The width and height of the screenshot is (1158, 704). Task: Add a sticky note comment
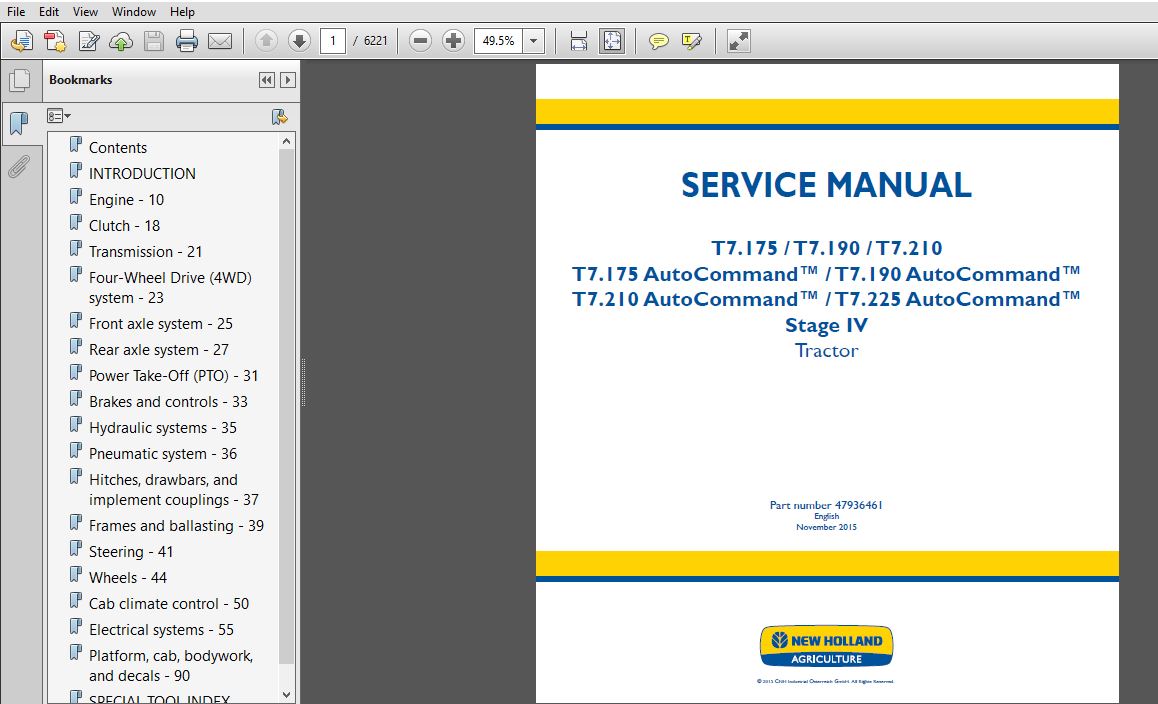tap(658, 41)
